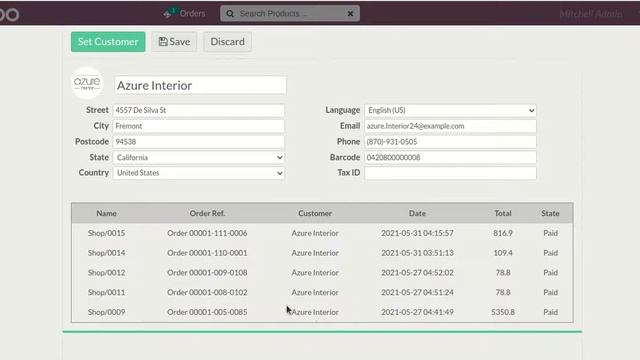Click date 2021-05-27 04:41:49

417,312
